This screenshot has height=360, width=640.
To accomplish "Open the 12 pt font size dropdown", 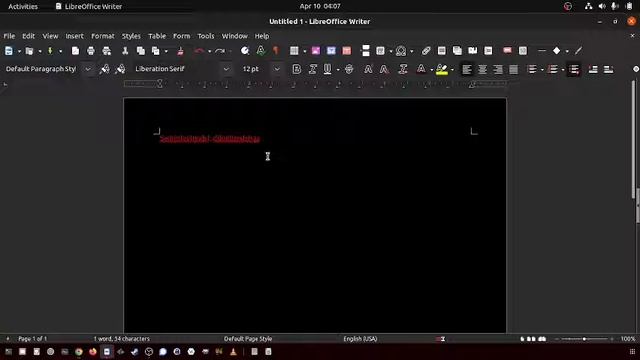I will [277, 69].
